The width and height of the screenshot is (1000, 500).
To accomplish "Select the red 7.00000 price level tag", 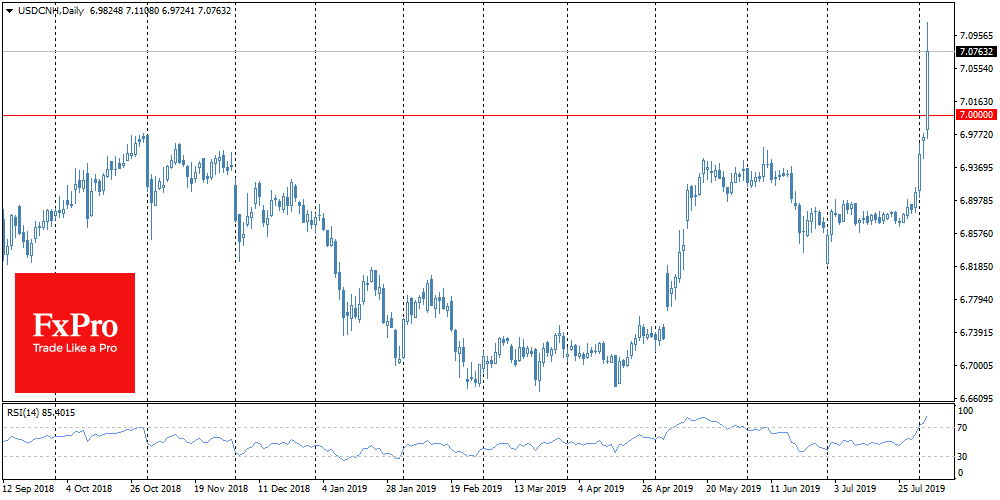I will 976,116.
